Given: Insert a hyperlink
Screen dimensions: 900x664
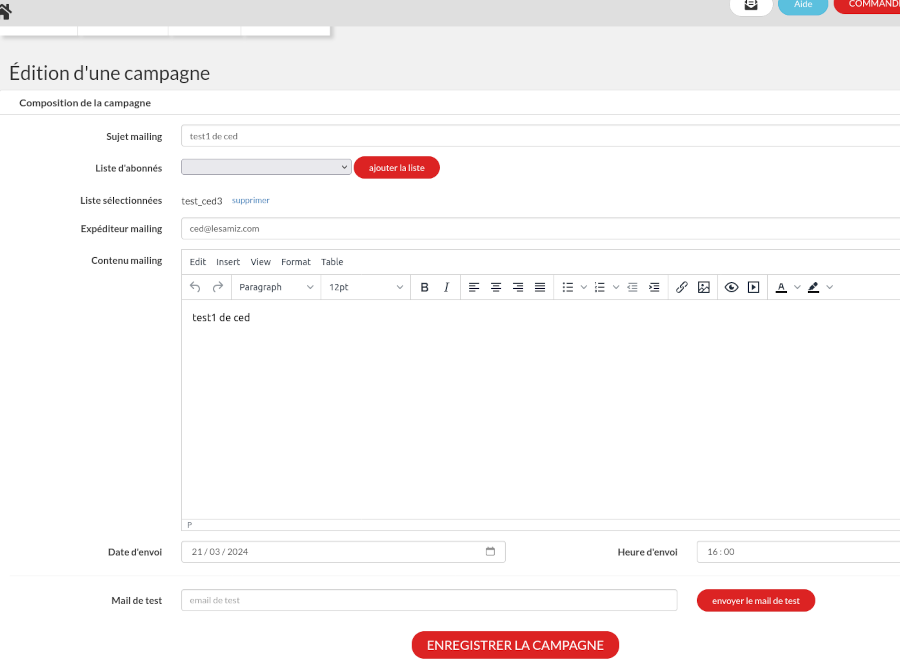Looking at the screenshot, I should [x=681, y=287].
